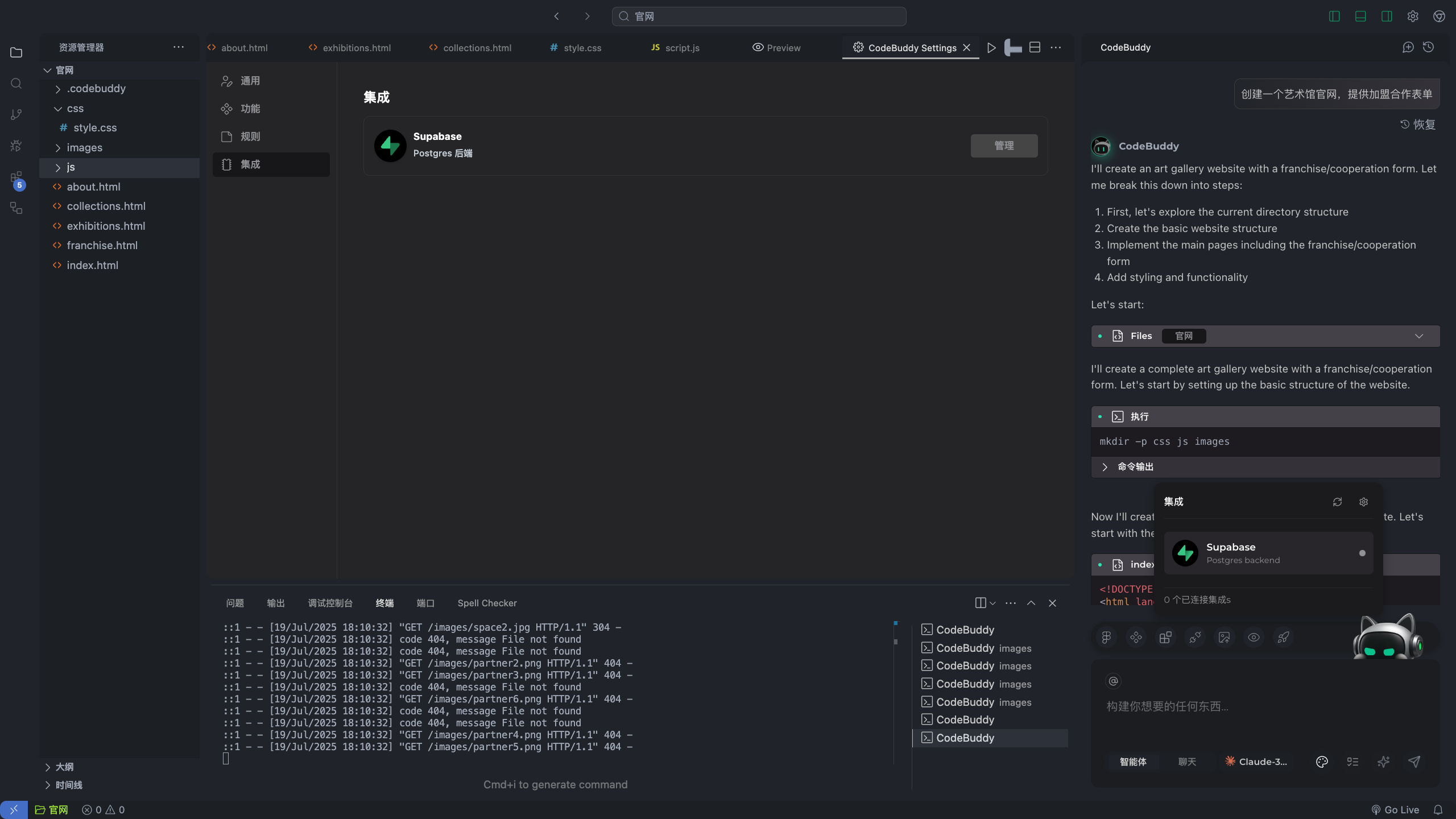Open remote window indicator in status bar
This screenshot has width=1456, height=819.
14,810
